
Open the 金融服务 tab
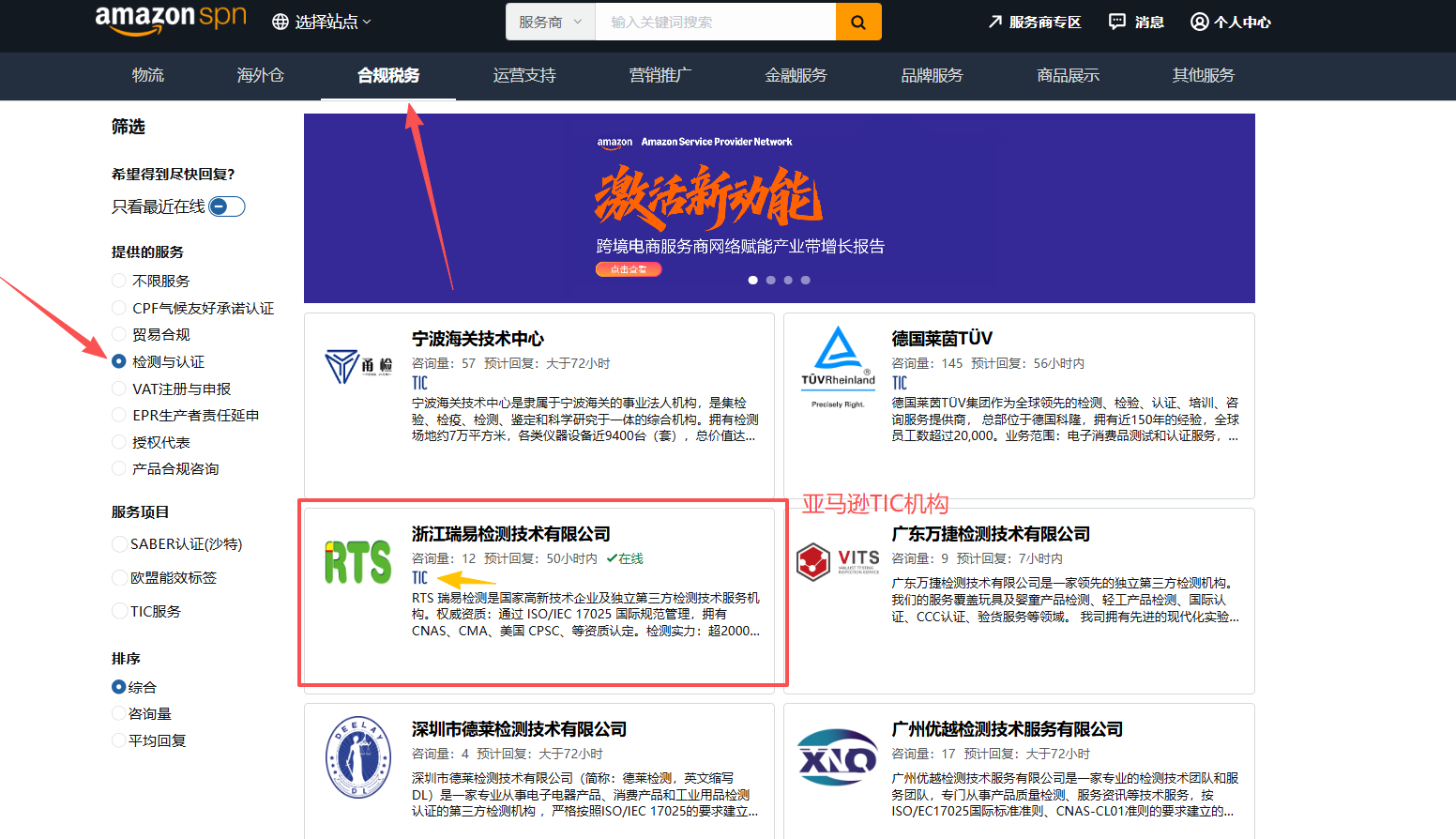pyautogui.click(x=796, y=75)
